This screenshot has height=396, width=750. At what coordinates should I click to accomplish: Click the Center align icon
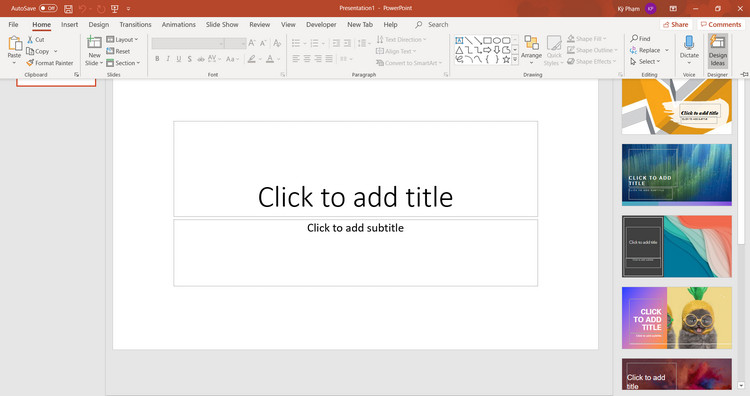pyautogui.click(x=307, y=59)
